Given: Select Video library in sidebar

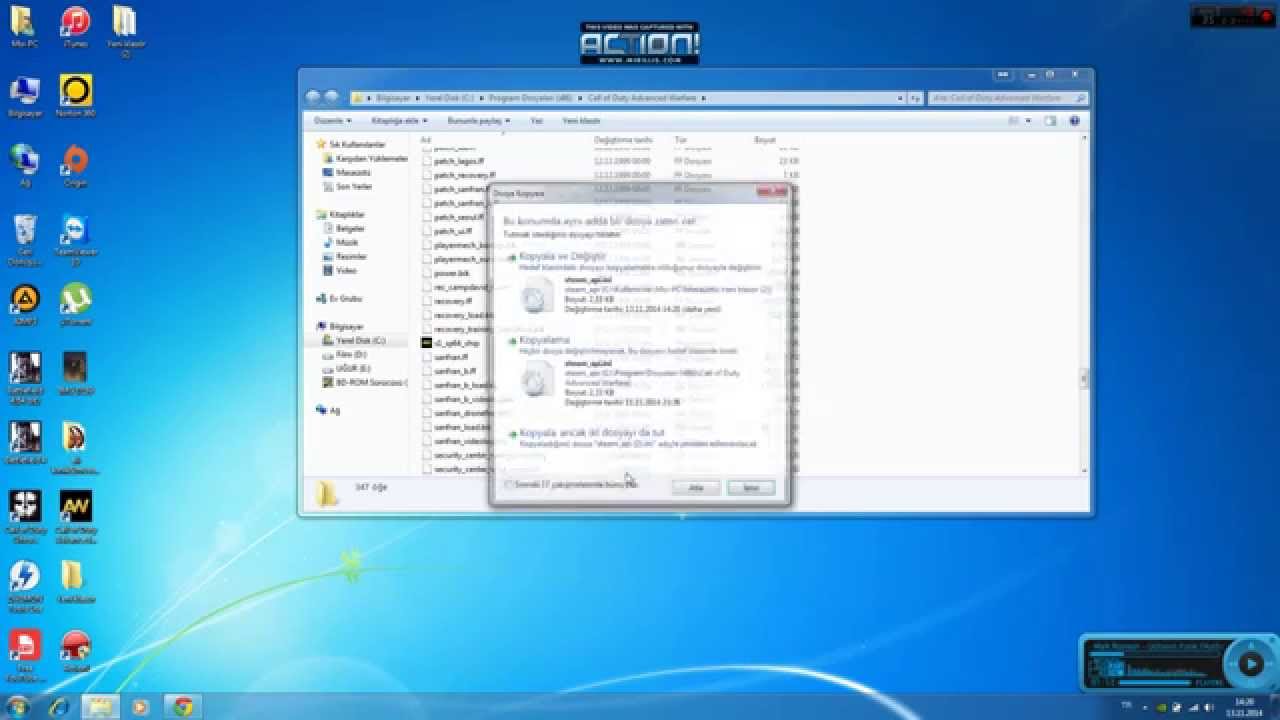Looking at the screenshot, I should pyautogui.click(x=346, y=271).
